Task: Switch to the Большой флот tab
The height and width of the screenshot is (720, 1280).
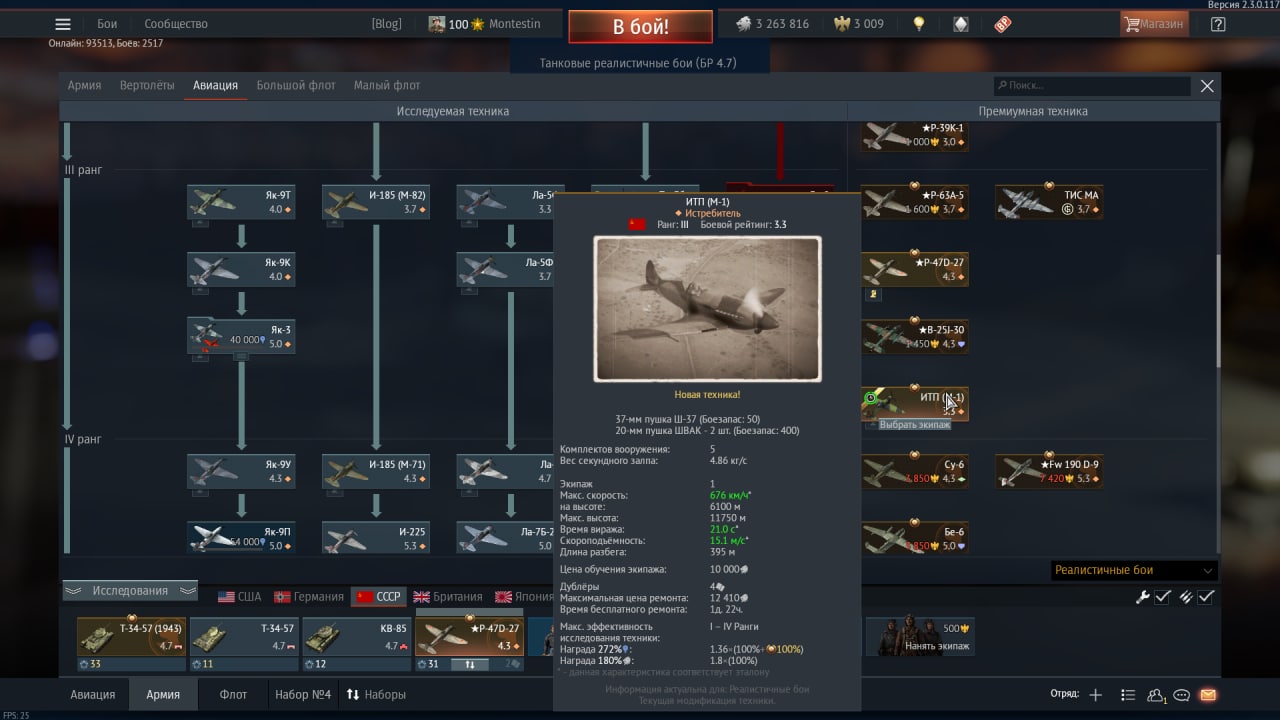Action: tap(296, 86)
